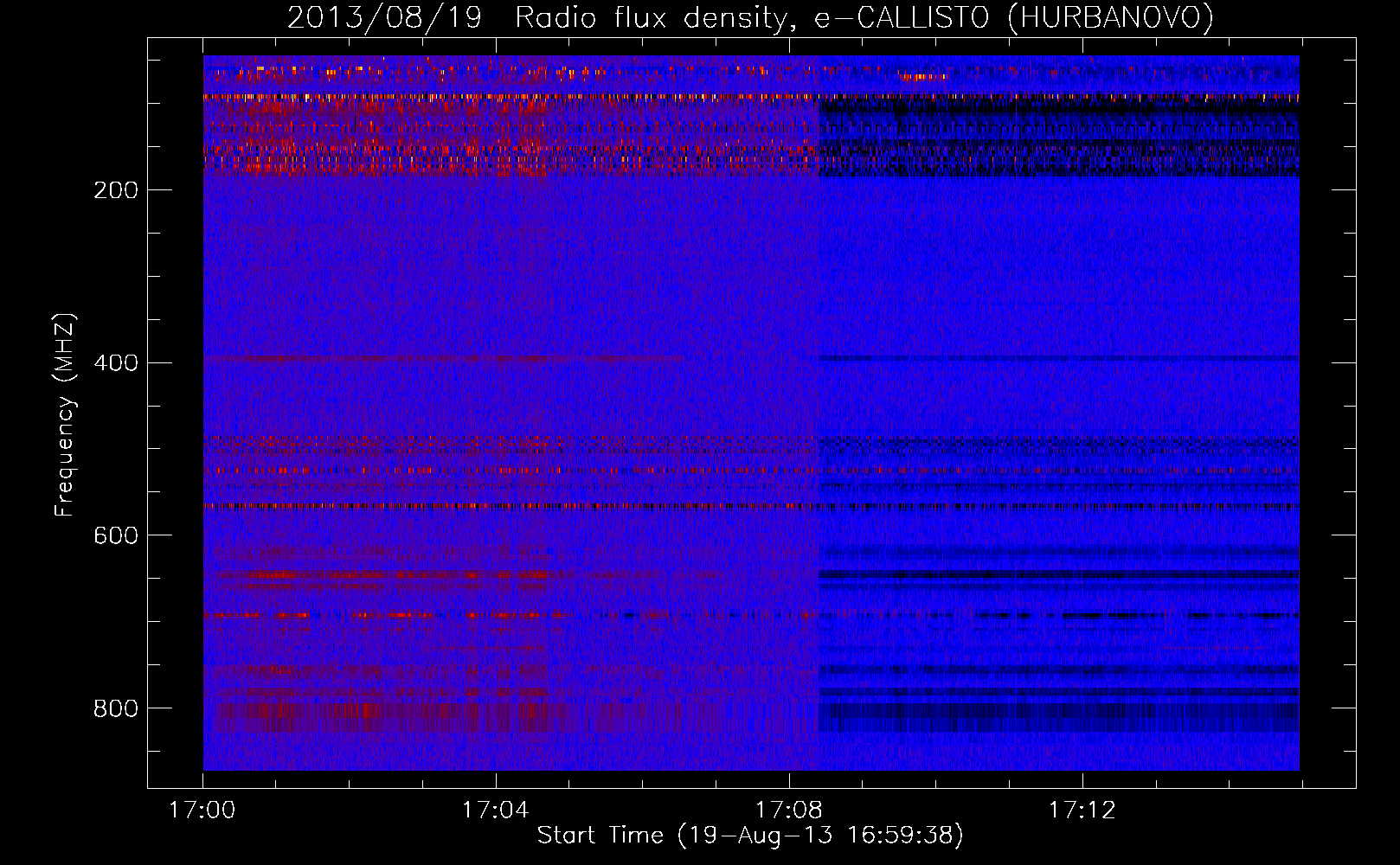Select the 200 frequency tick label
Image resolution: width=1400 pixels, height=865 pixels.
point(116,190)
